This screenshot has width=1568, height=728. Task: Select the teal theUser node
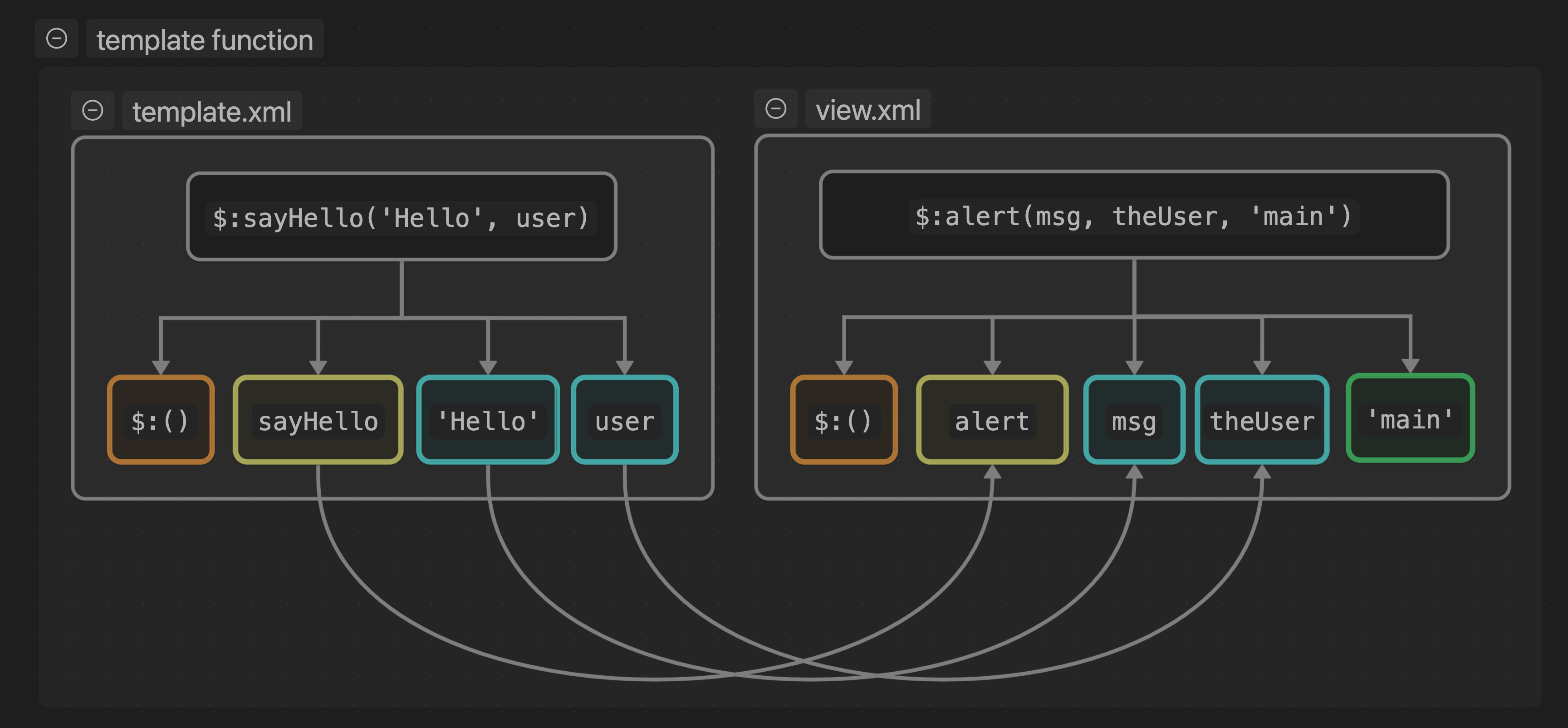(1262, 420)
